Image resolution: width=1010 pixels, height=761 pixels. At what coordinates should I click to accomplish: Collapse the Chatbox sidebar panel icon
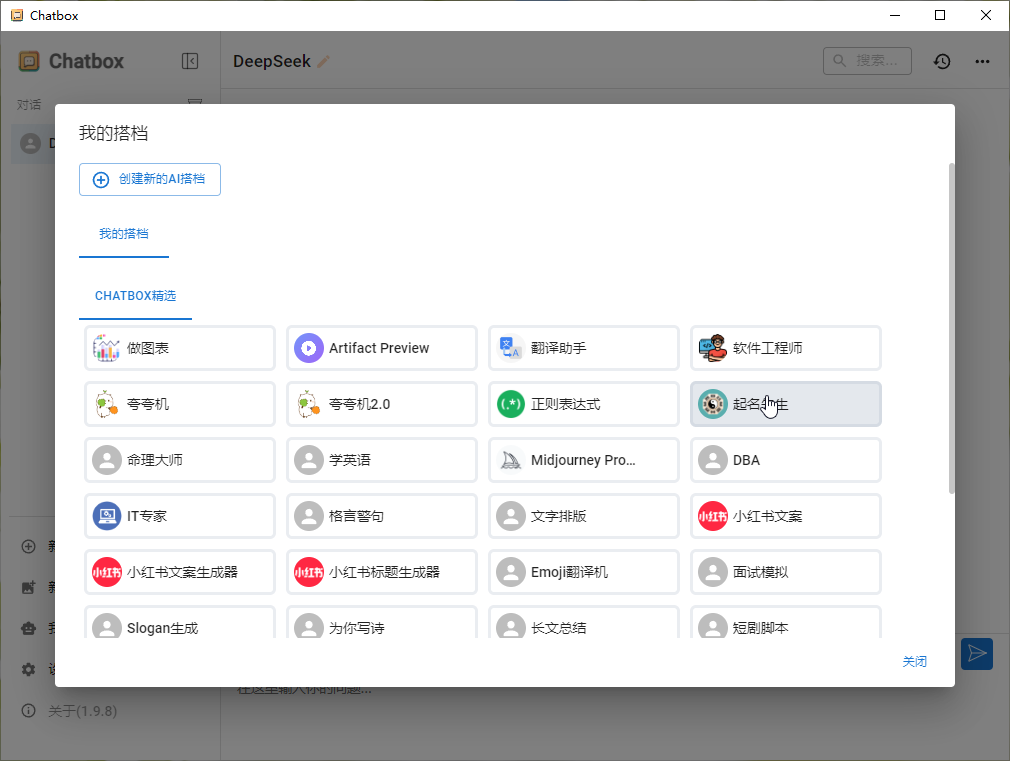pyautogui.click(x=190, y=61)
